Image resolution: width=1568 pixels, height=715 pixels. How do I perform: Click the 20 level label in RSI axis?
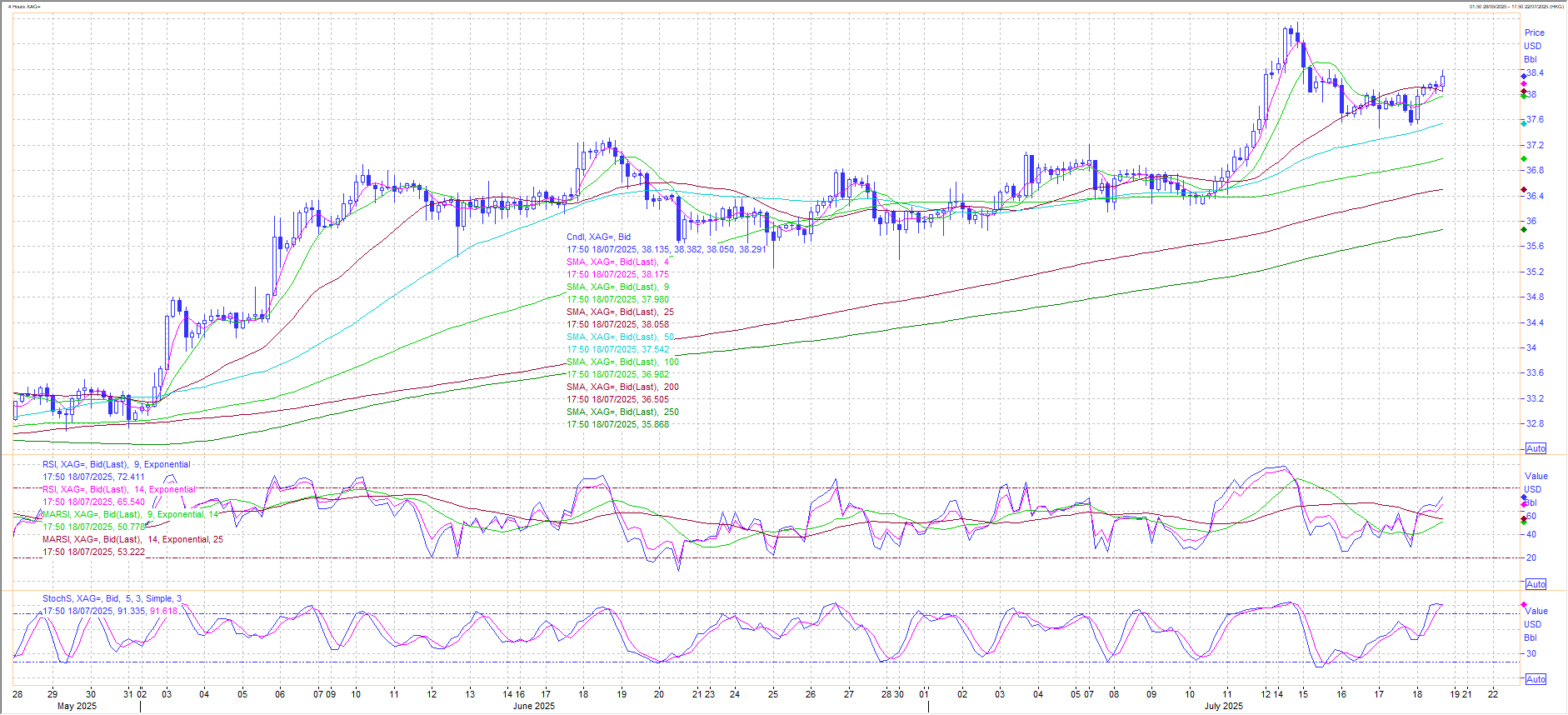[1531, 557]
